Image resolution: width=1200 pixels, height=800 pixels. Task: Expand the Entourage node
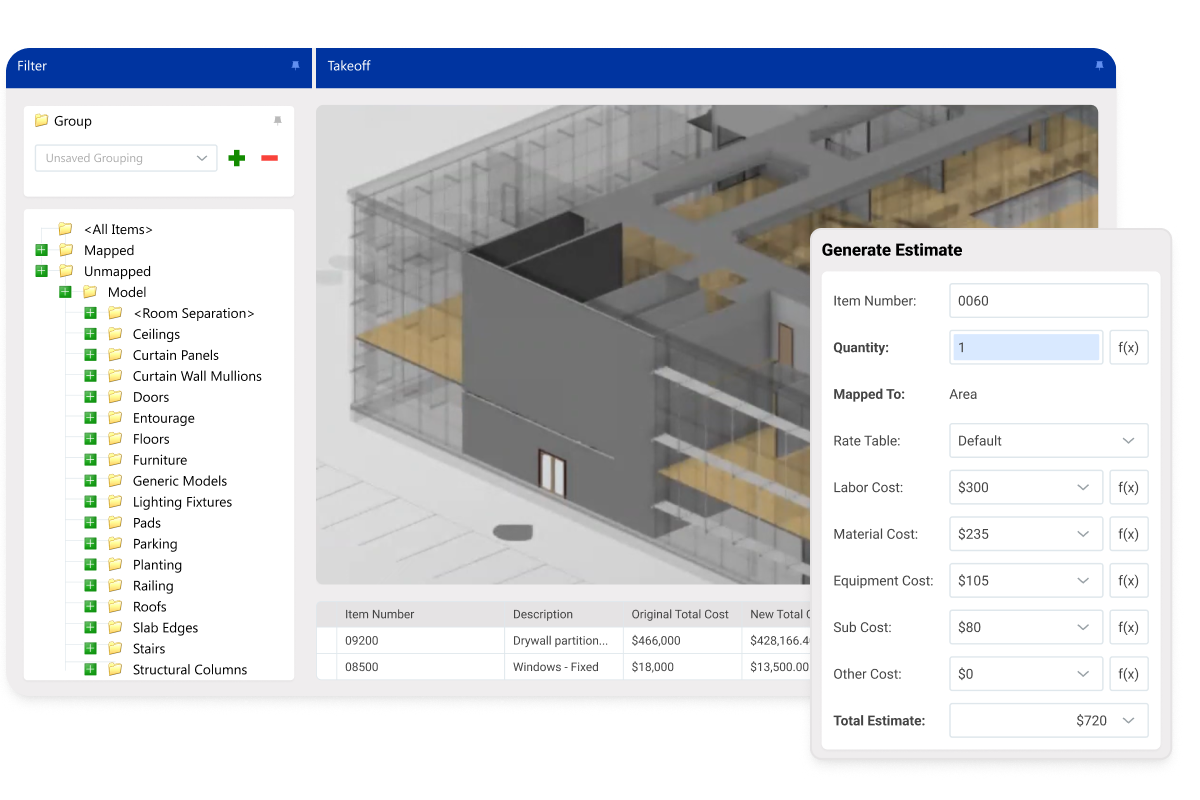coord(90,418)
